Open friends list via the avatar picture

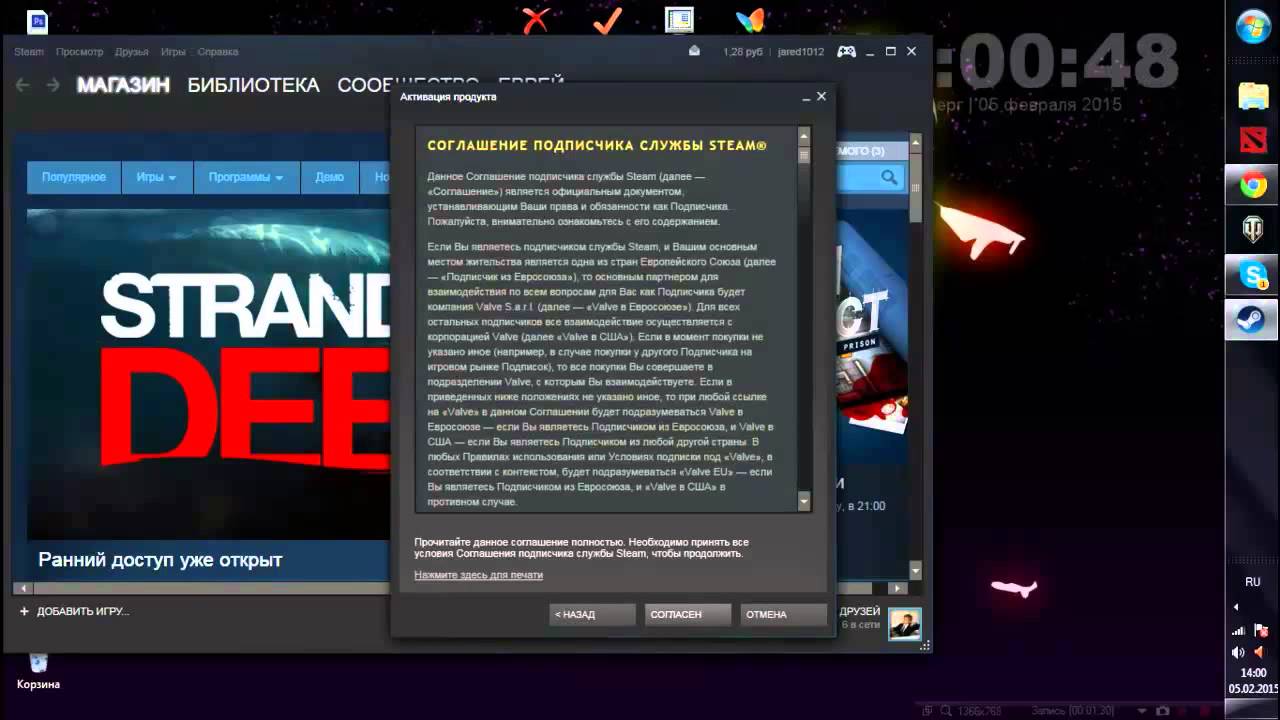pos(905,624)
